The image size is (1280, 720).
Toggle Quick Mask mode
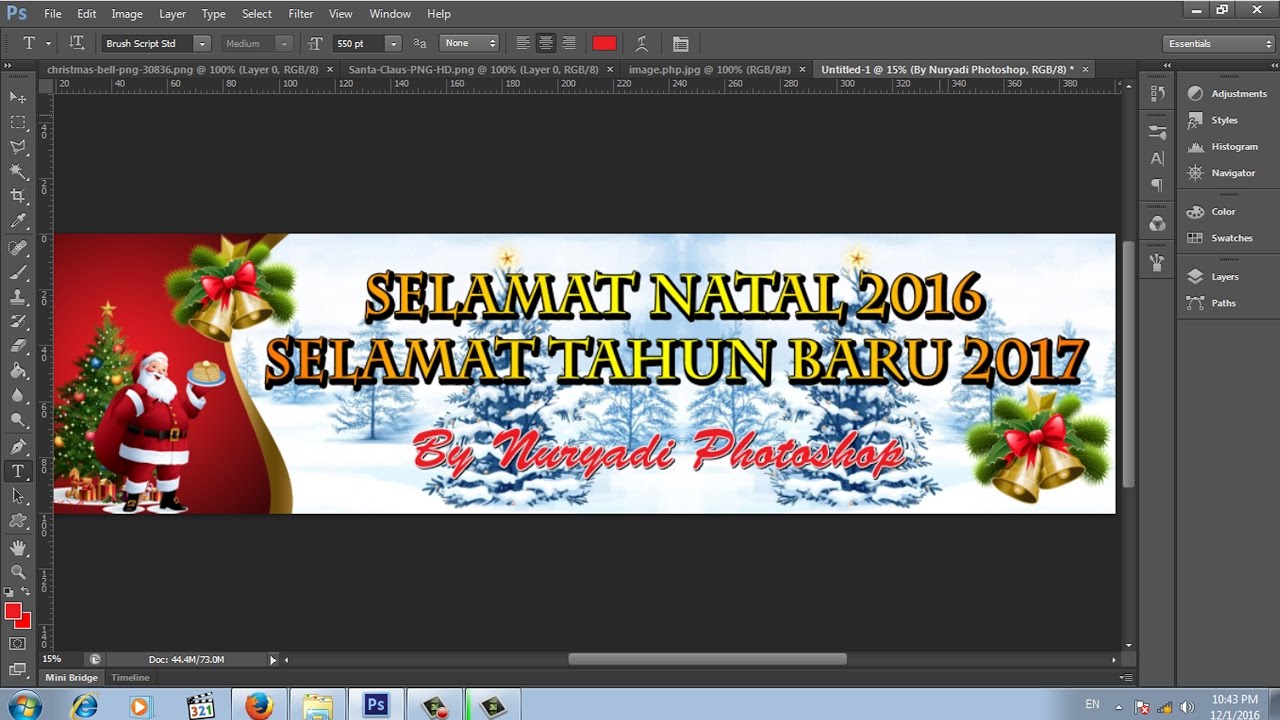click(x=18, y=643)
